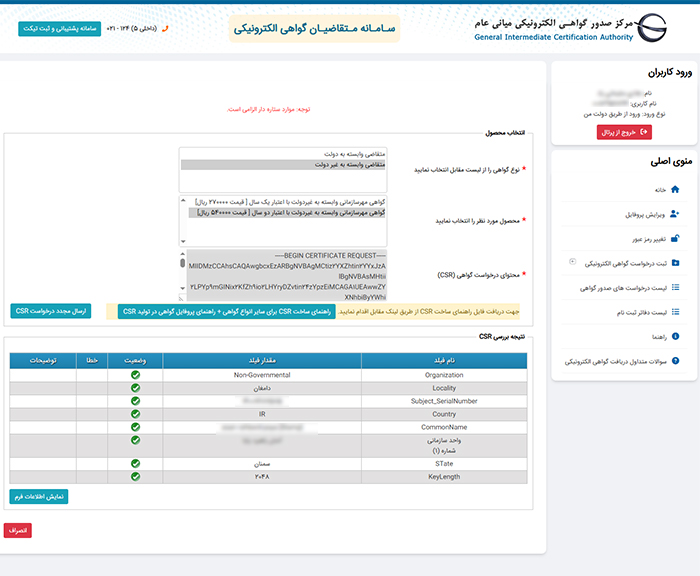The image size is (700, 576).
Task: Click CSR textarea scroll up arrow
Action: [182, 254]
